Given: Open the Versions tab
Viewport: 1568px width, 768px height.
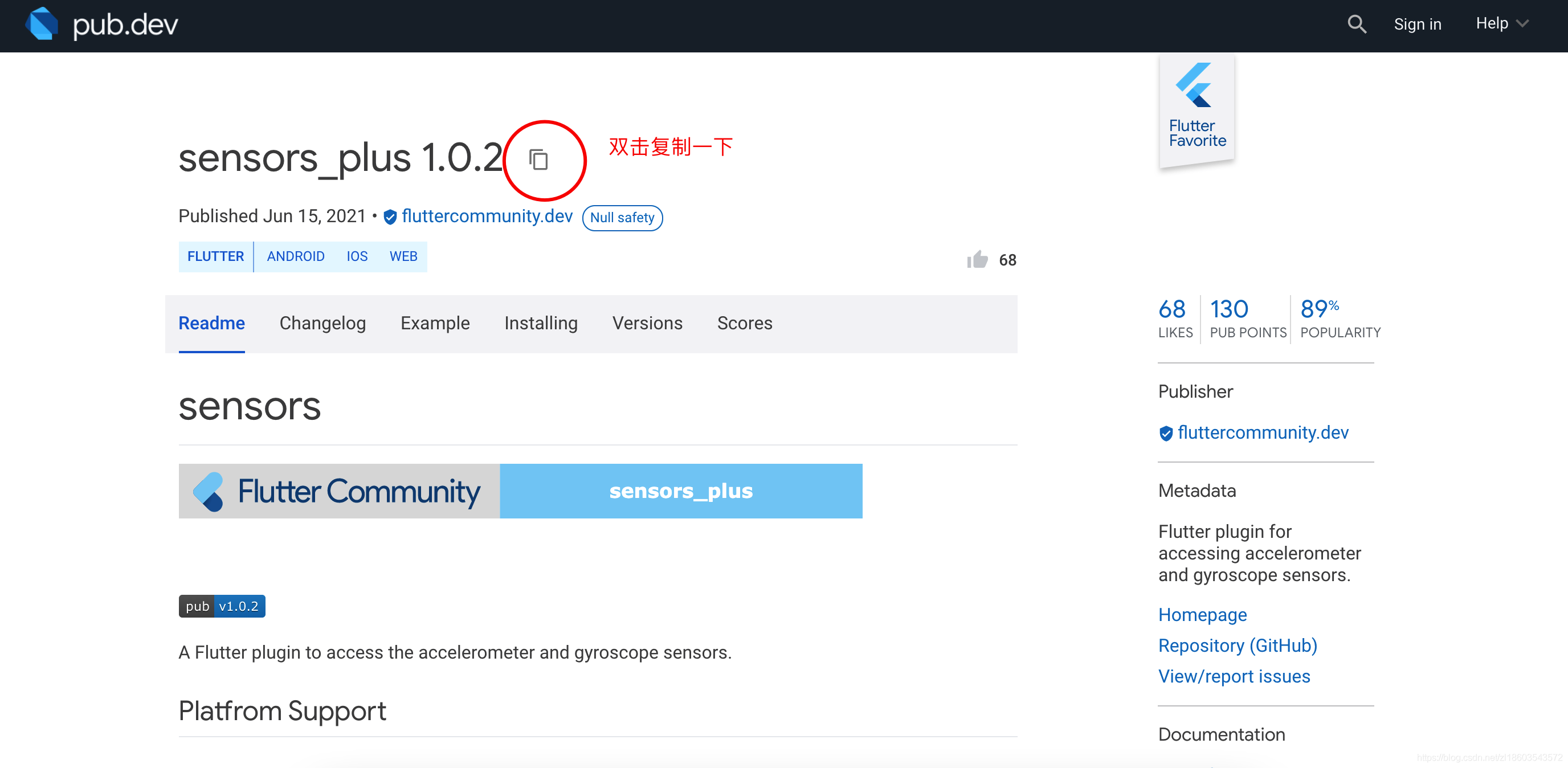Looking at the screenshot, I should coord(648,323).
